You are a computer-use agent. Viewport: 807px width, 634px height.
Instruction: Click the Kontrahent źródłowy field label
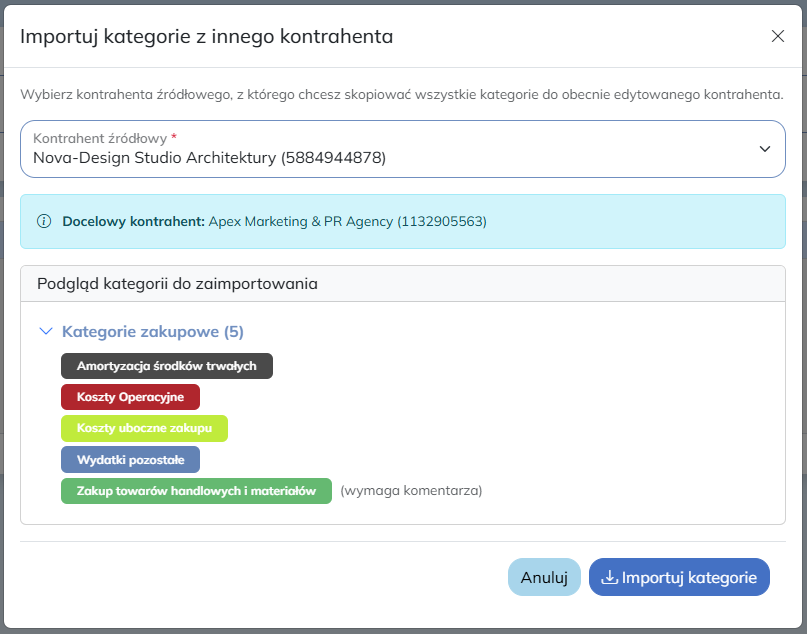tap(99, 138)
